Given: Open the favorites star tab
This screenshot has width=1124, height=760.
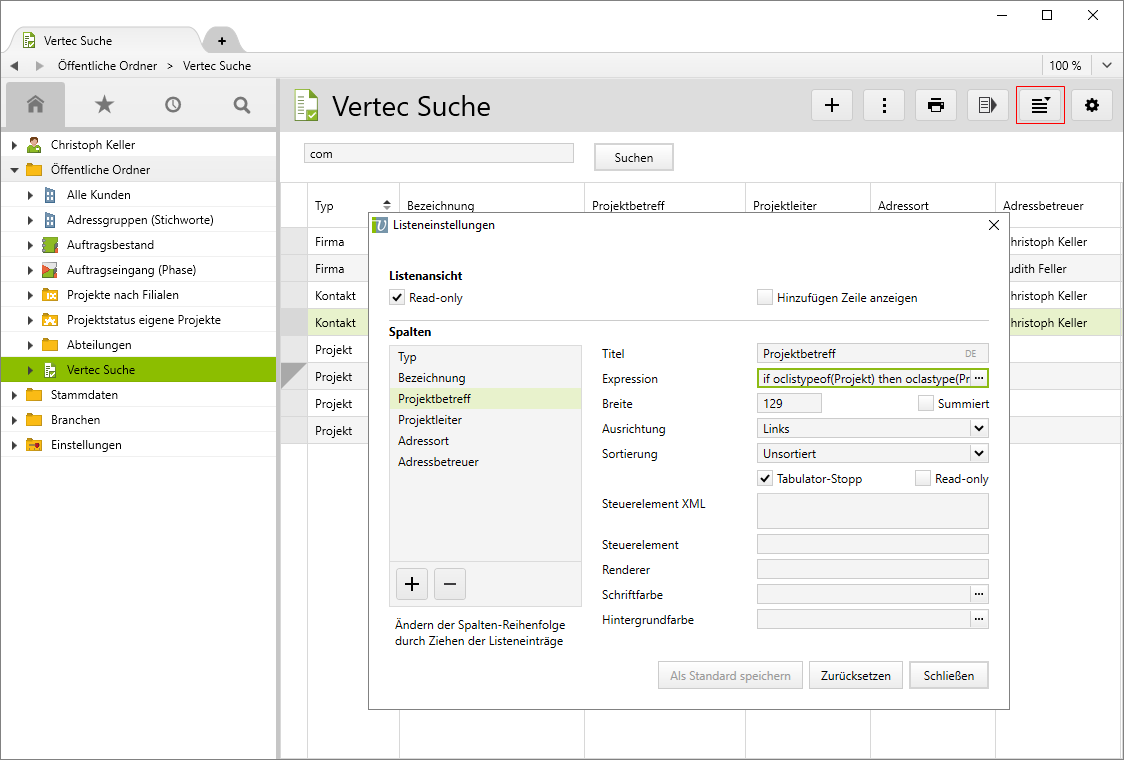Looking at the screenshot, I should click(104, 105).
